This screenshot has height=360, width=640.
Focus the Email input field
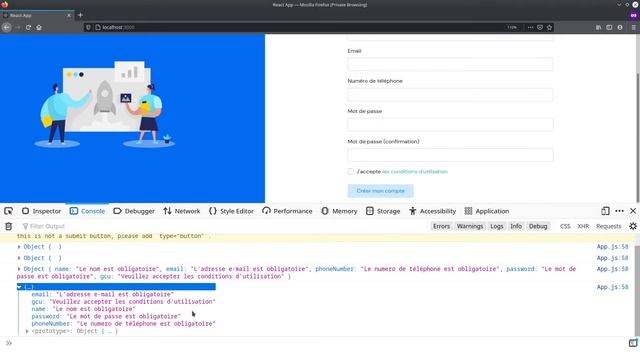(x=450, y=64)
